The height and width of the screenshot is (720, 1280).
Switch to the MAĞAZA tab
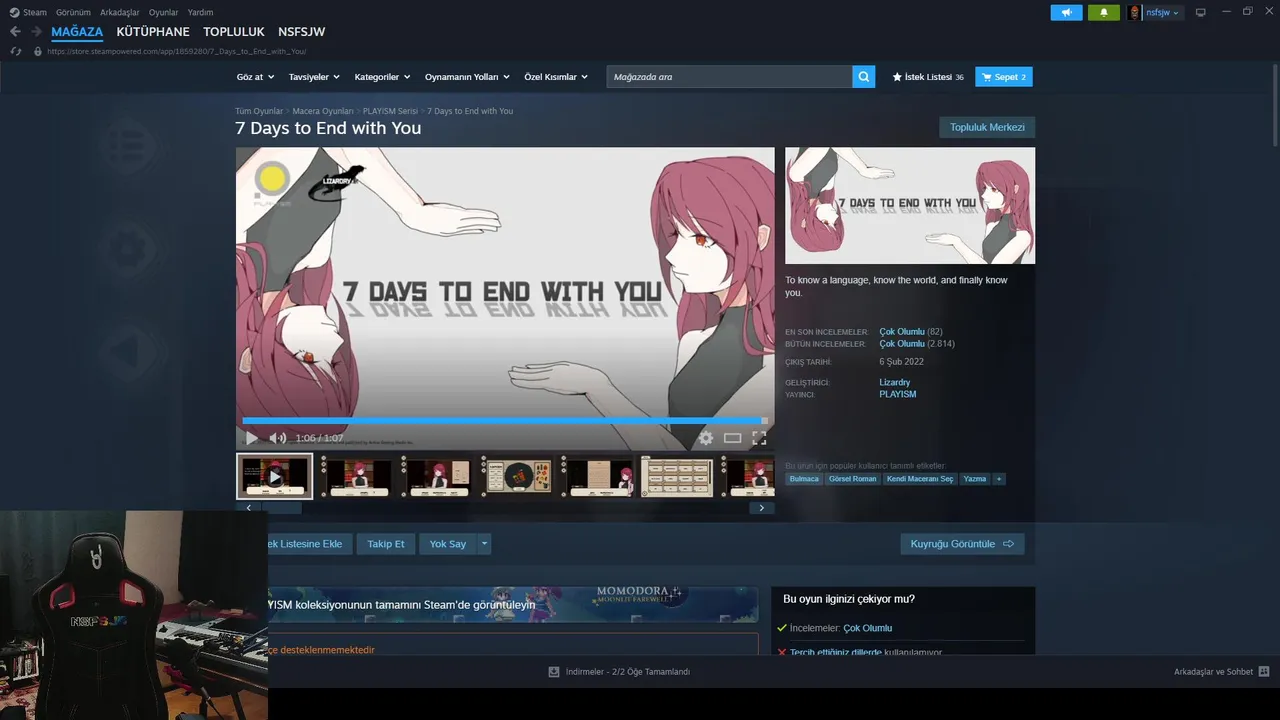(77, 32)
